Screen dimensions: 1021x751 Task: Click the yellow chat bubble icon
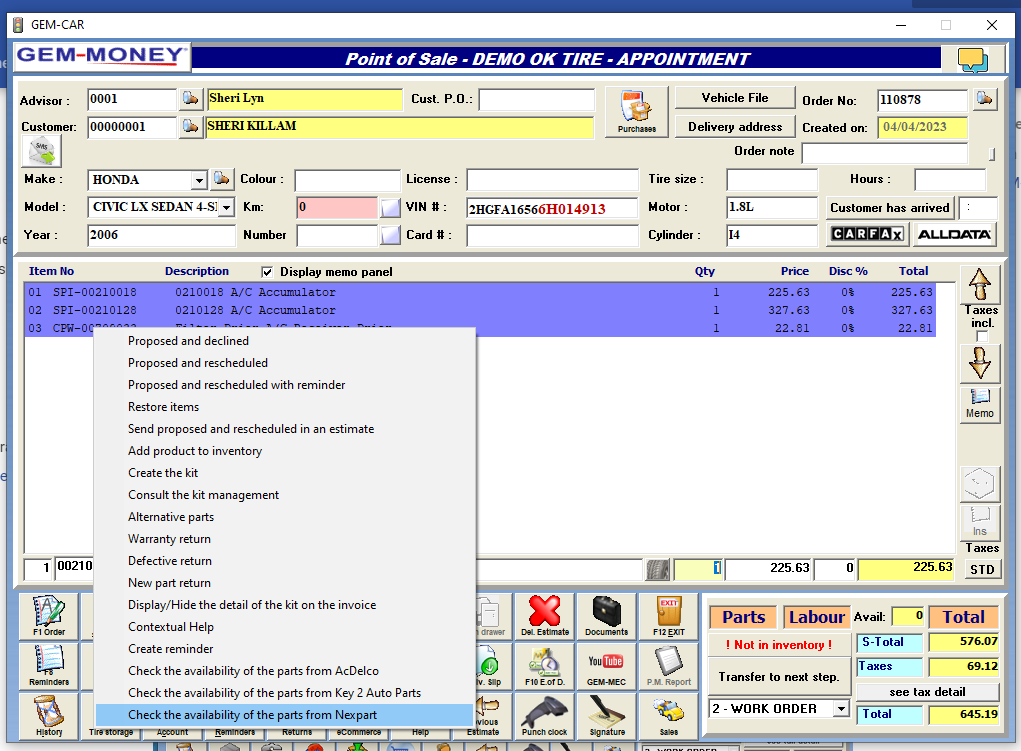(x=972, y=60)
